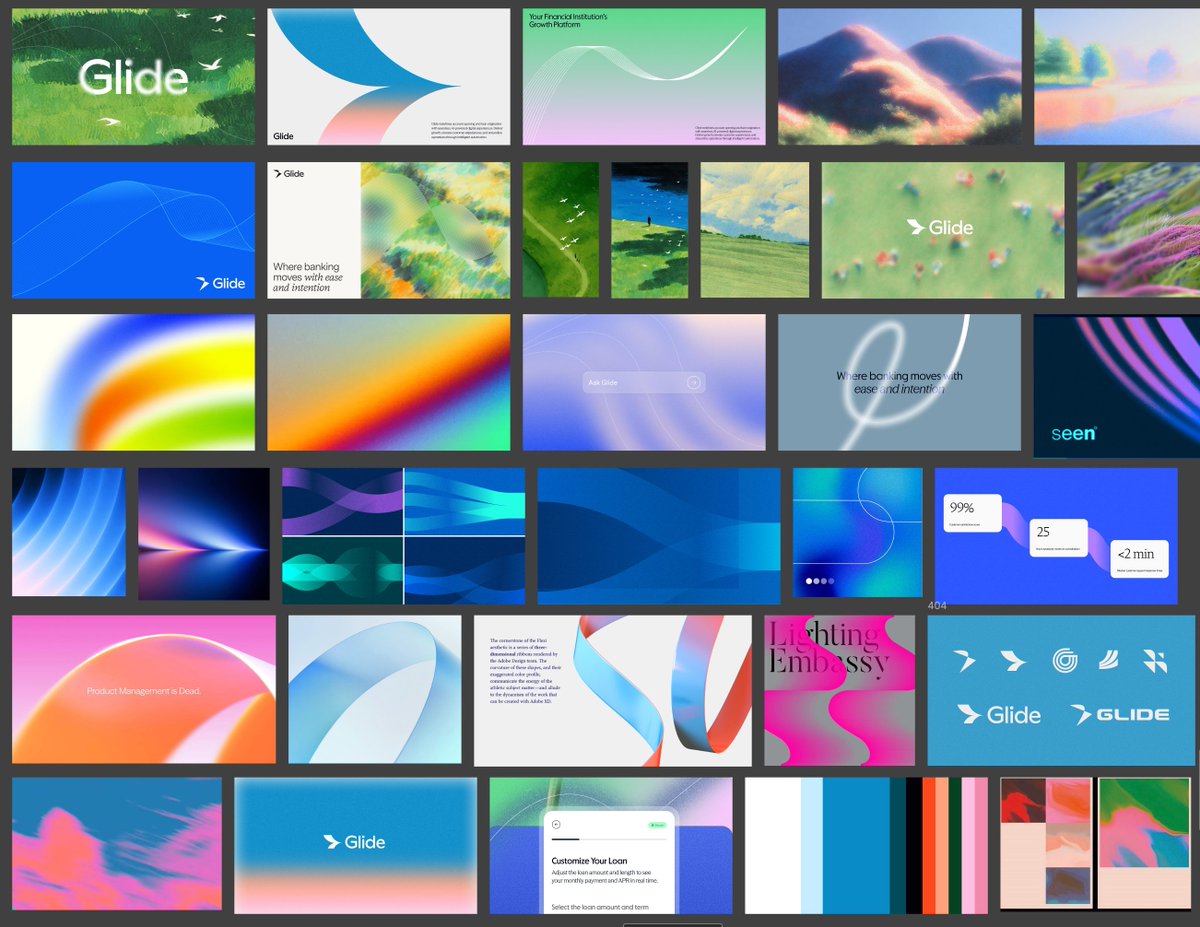Image resolution: width=1200 pixels, height=927 pixels.
Task: Click the Glide logo above "Where banking moves" meadow card
Action: click(289, 173)
